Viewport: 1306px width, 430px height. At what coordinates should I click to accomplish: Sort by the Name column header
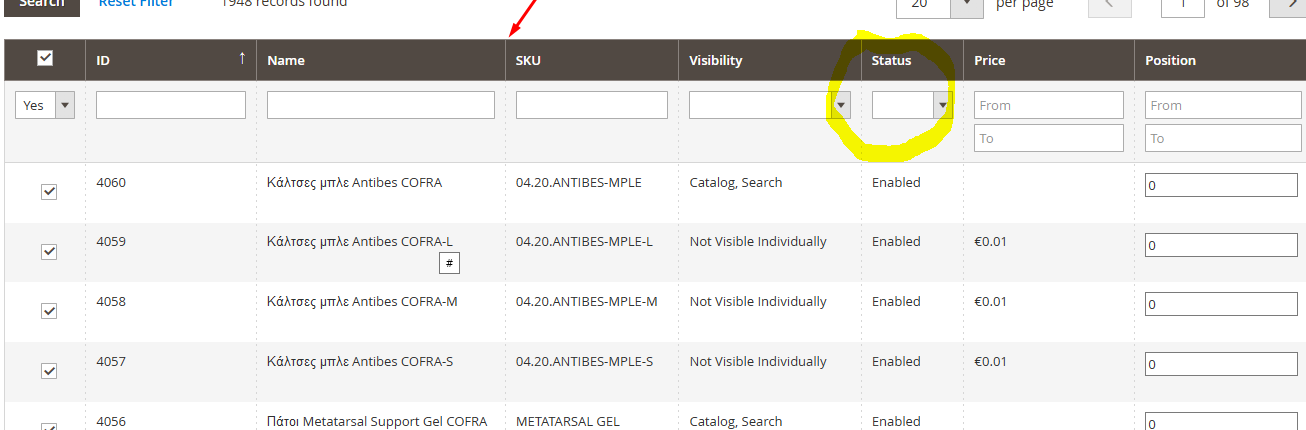point(286,60)
